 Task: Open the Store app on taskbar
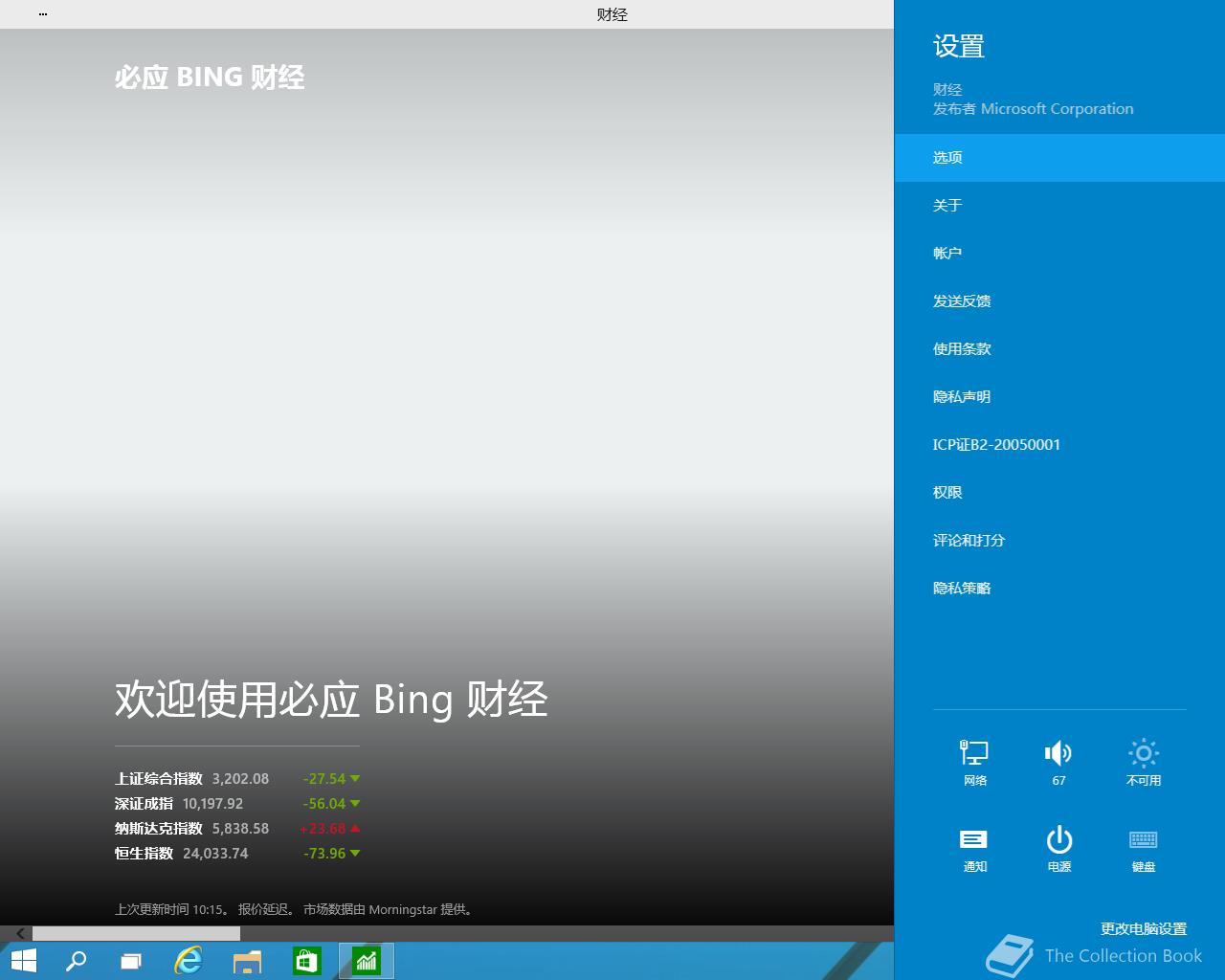click(x=306, y=961)
